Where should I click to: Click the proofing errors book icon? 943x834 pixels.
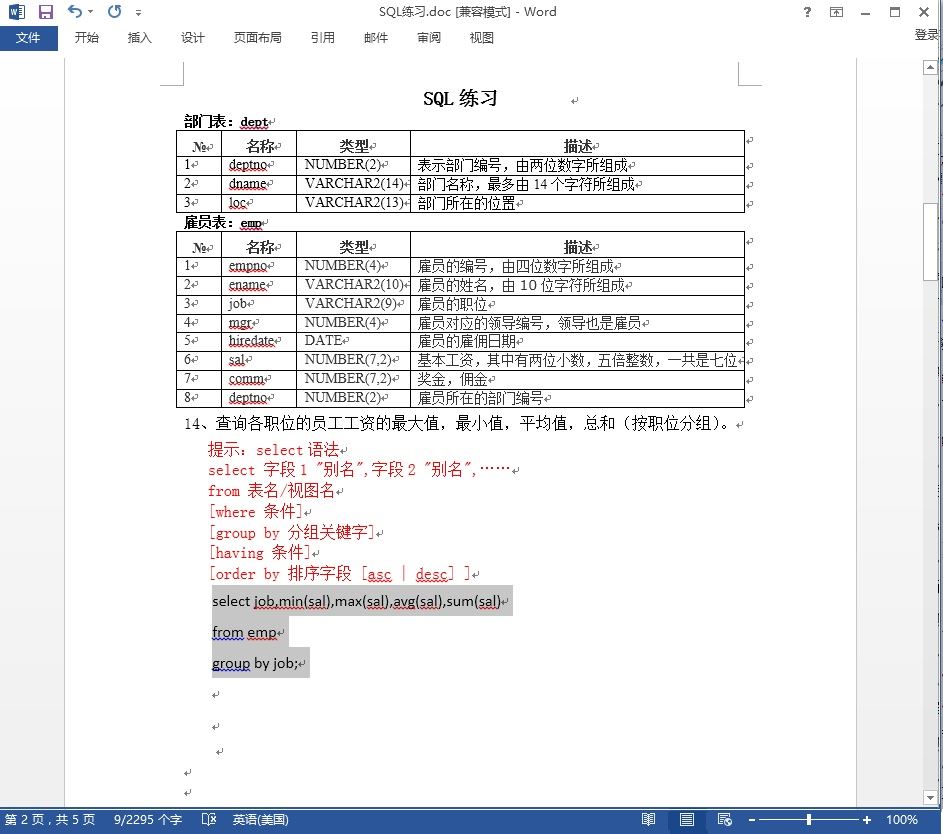click(x=209, y=820)
